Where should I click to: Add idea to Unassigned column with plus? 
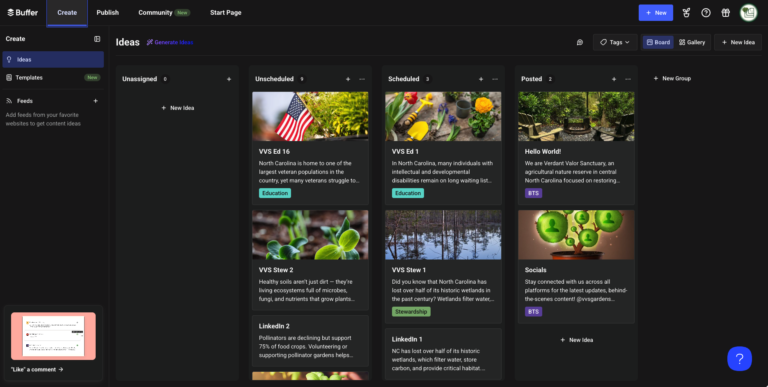pos(229,79)
